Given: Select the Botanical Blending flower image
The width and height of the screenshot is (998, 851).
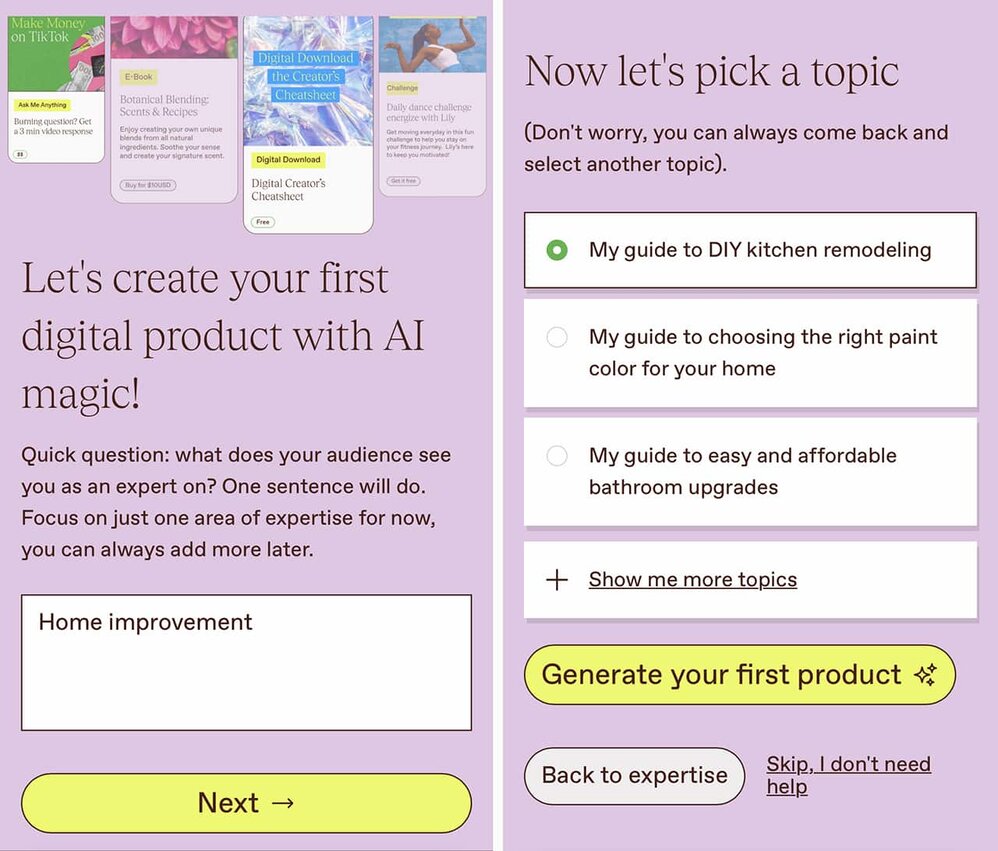Looking at the screenshot, I should pos(173,38).
